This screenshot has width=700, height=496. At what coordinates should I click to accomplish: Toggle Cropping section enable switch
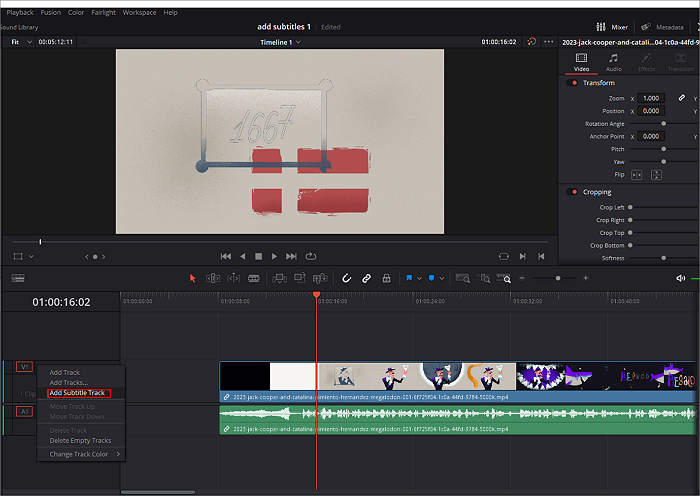tap(572, 192)
